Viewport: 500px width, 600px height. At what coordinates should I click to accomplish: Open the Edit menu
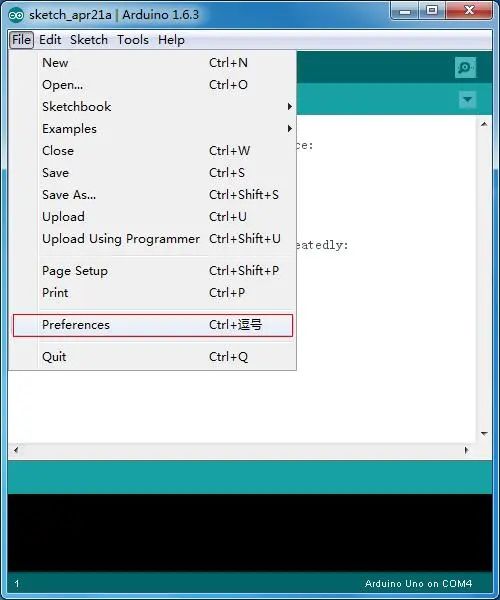(50, 39)
